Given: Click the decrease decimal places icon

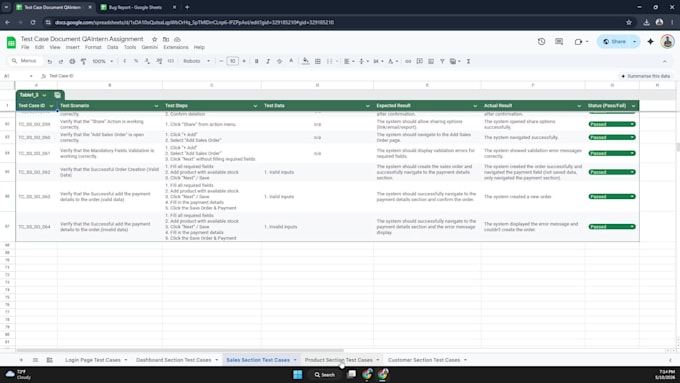Looking at the screenshot, I should tap(147, 62).
